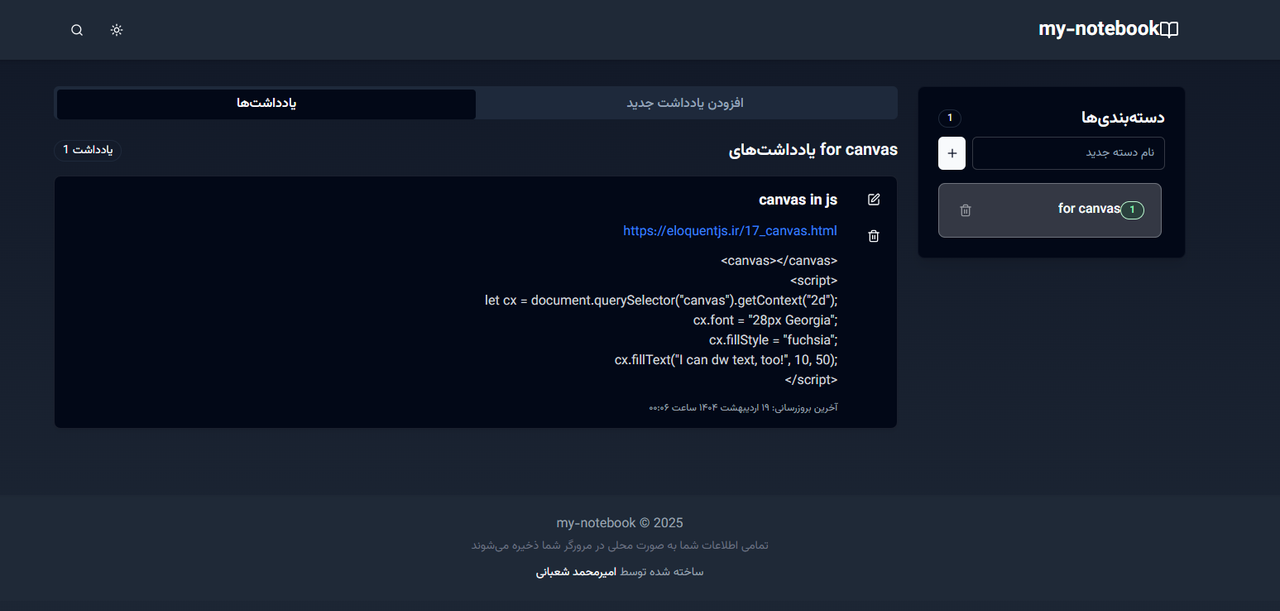Click the یادداشت‌های for canvas heading
This screenshot has width=1280, height=611.
point(813,150)
